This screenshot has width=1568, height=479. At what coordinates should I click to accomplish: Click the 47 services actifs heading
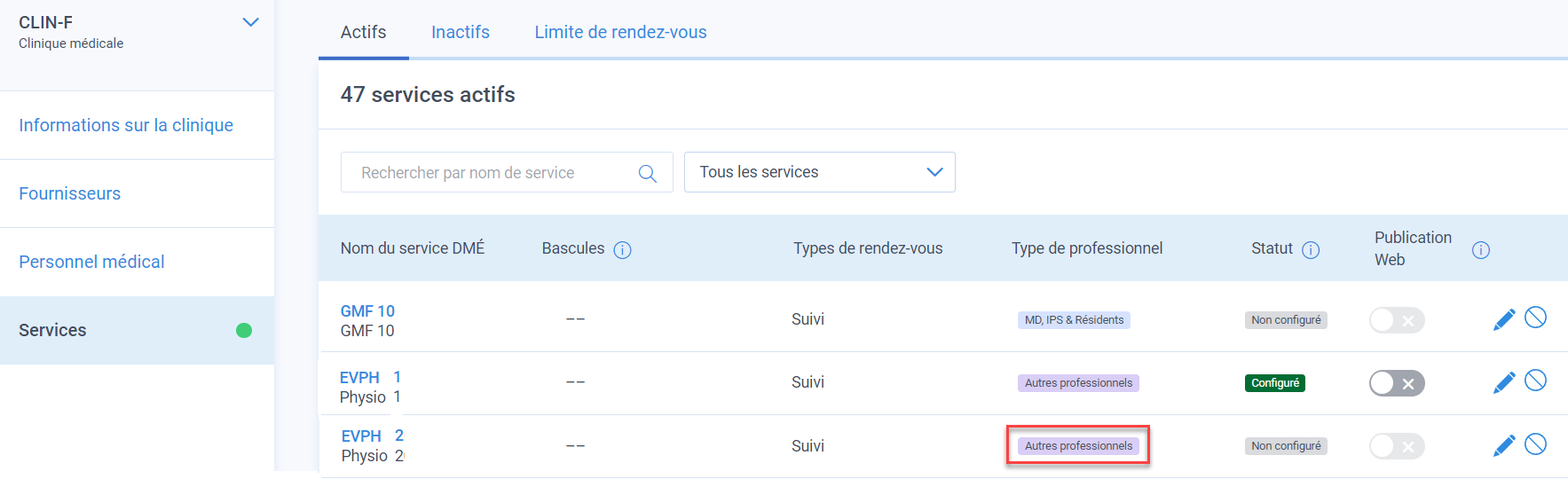coord(428,95)
